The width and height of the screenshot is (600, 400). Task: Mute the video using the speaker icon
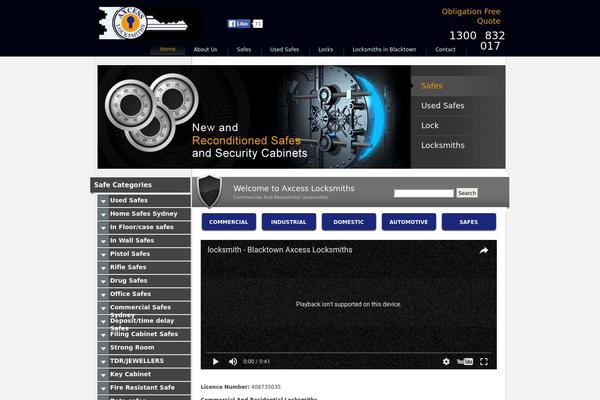(x=233, y=361)
